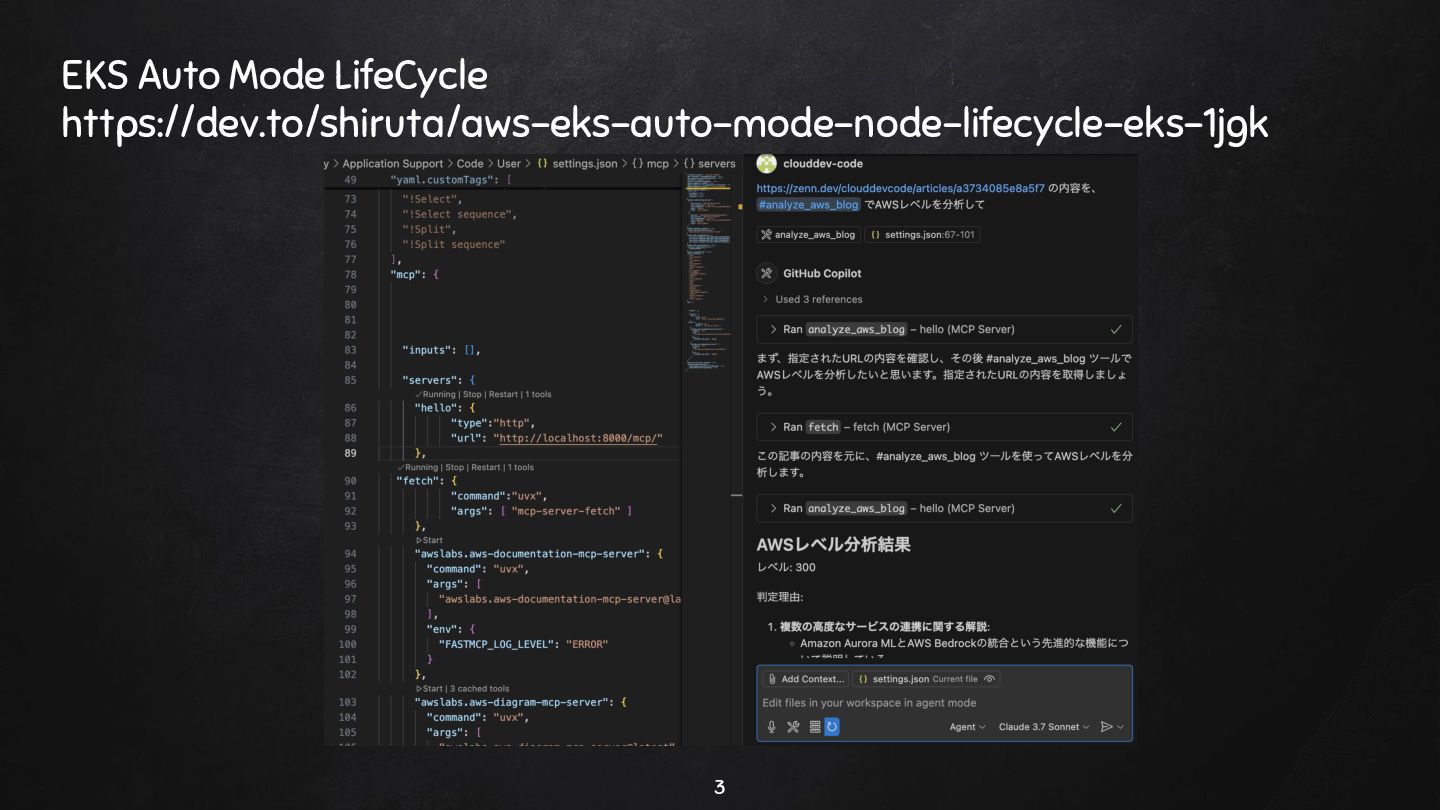Click 'Start' above awslabs.aws-documentation-mcp-server

430,540
